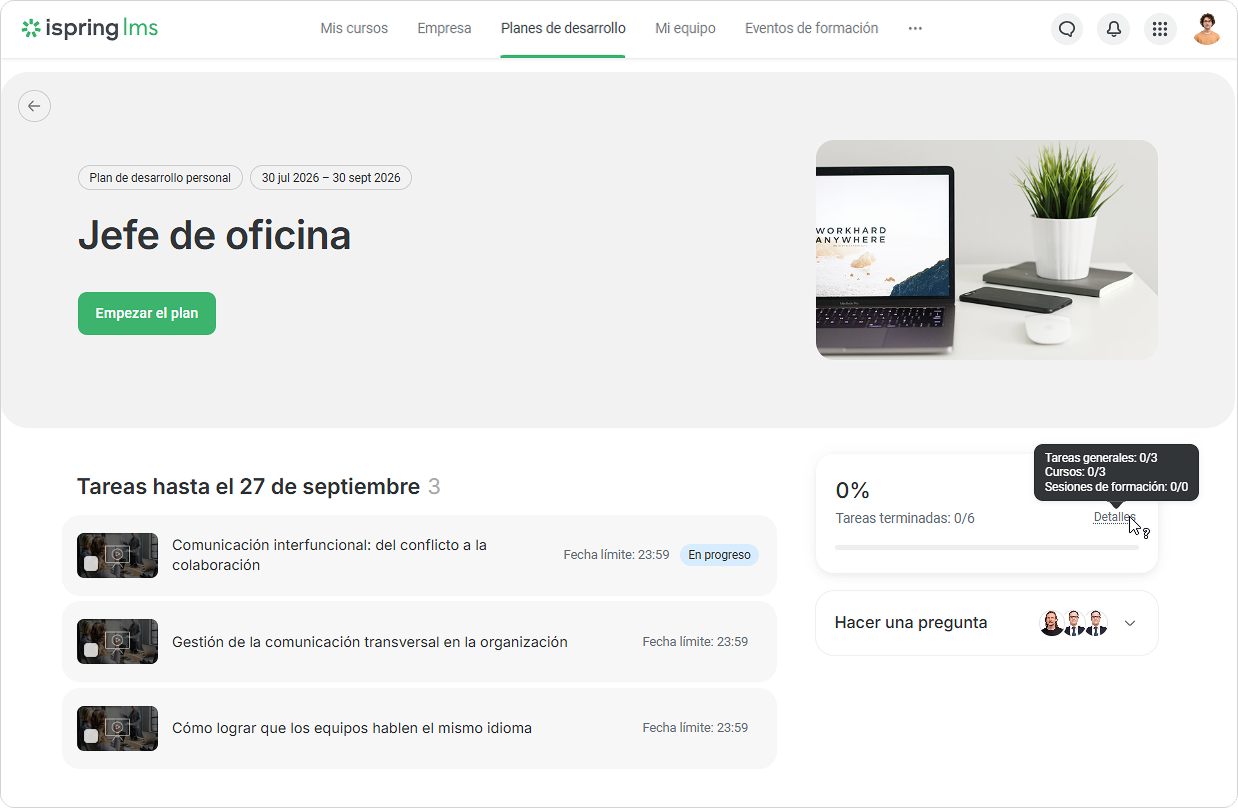
Task: Click the team avatars beside Hacer una pregunta
Action: [x=1074, y=623]
